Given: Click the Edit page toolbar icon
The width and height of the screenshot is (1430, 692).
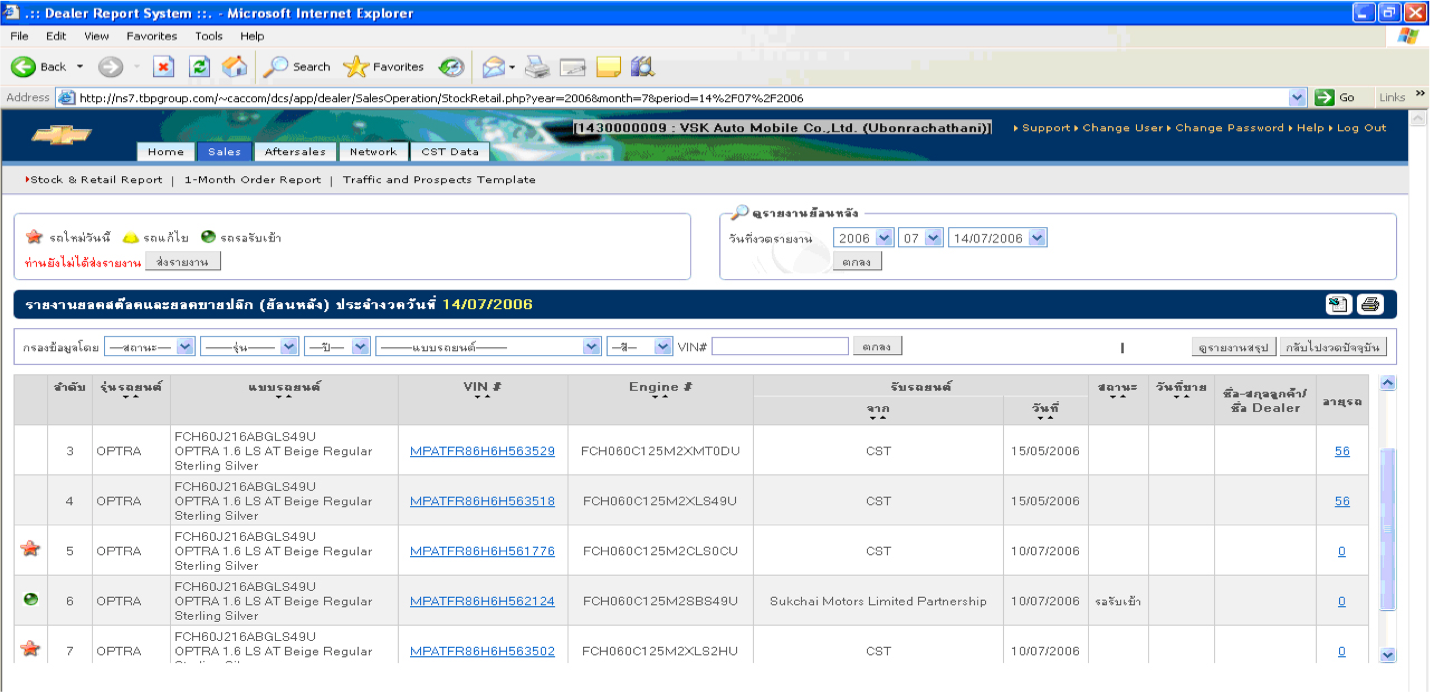Looking at the screenshot, I should (573, 67).
